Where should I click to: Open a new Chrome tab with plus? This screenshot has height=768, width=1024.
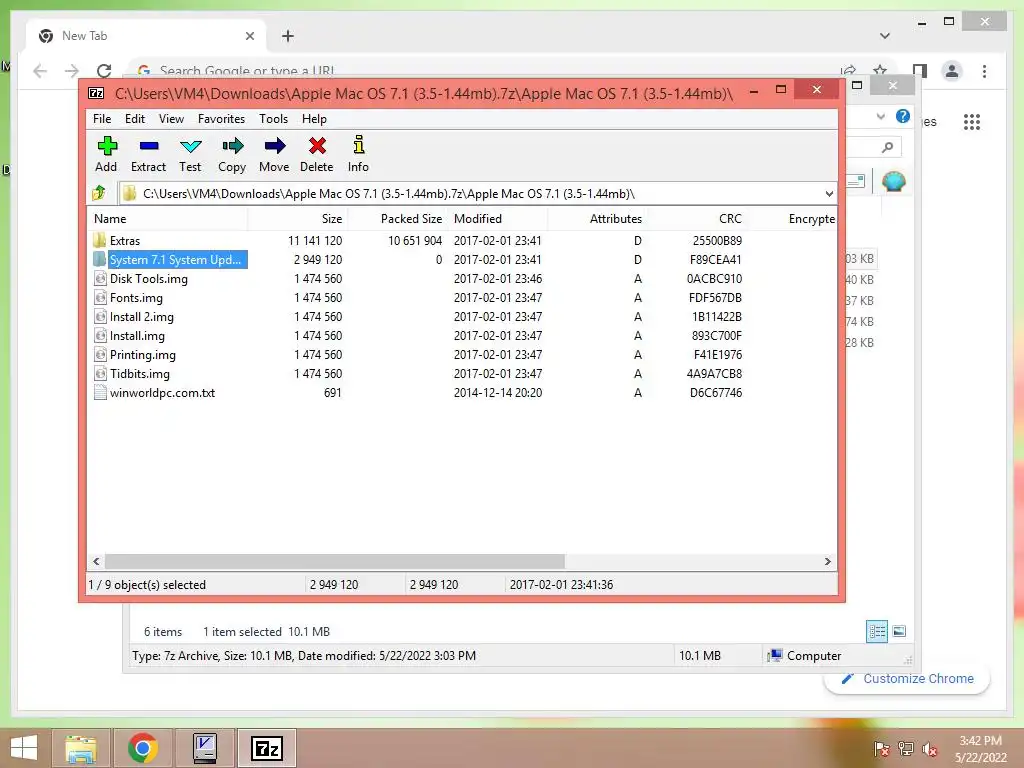tap(287, 36)
